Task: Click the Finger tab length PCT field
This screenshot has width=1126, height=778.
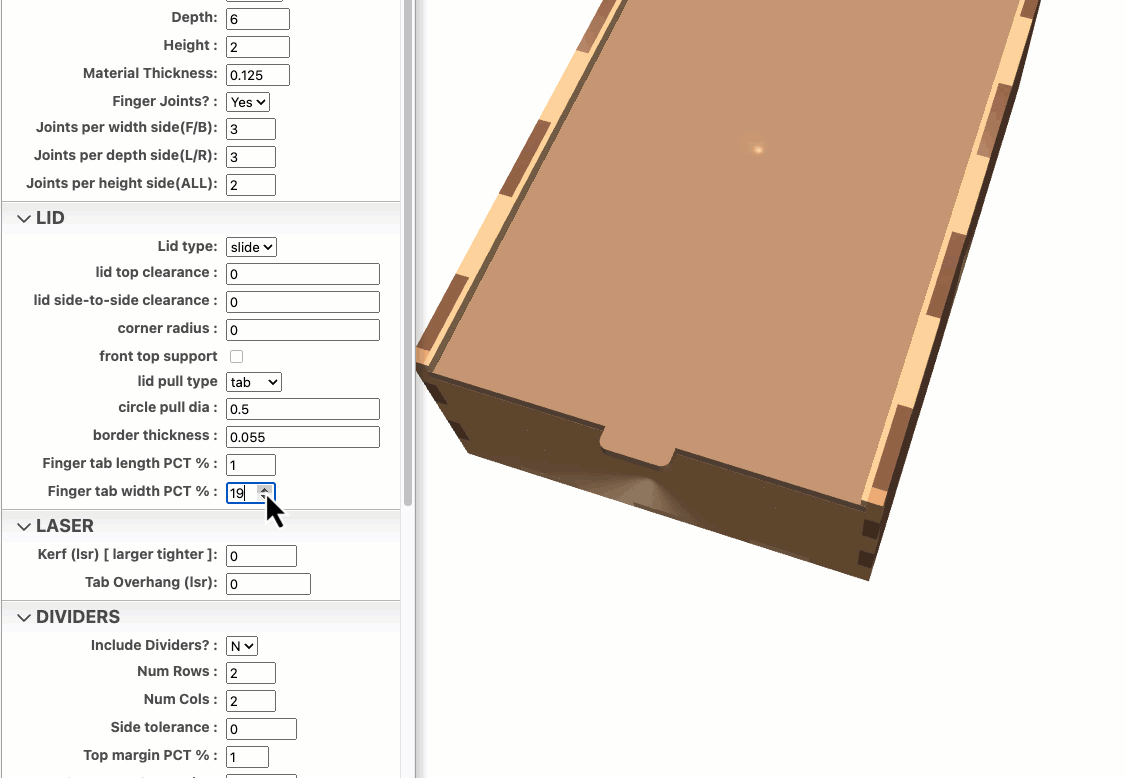Action: [251, 466]
